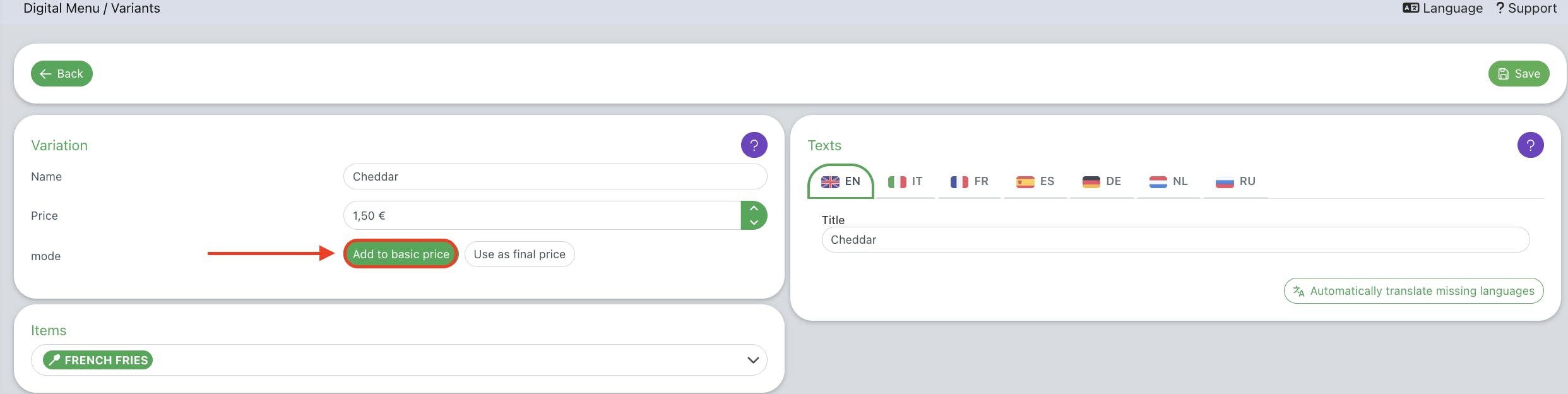Click the Language icon in header

(1410, 8)
